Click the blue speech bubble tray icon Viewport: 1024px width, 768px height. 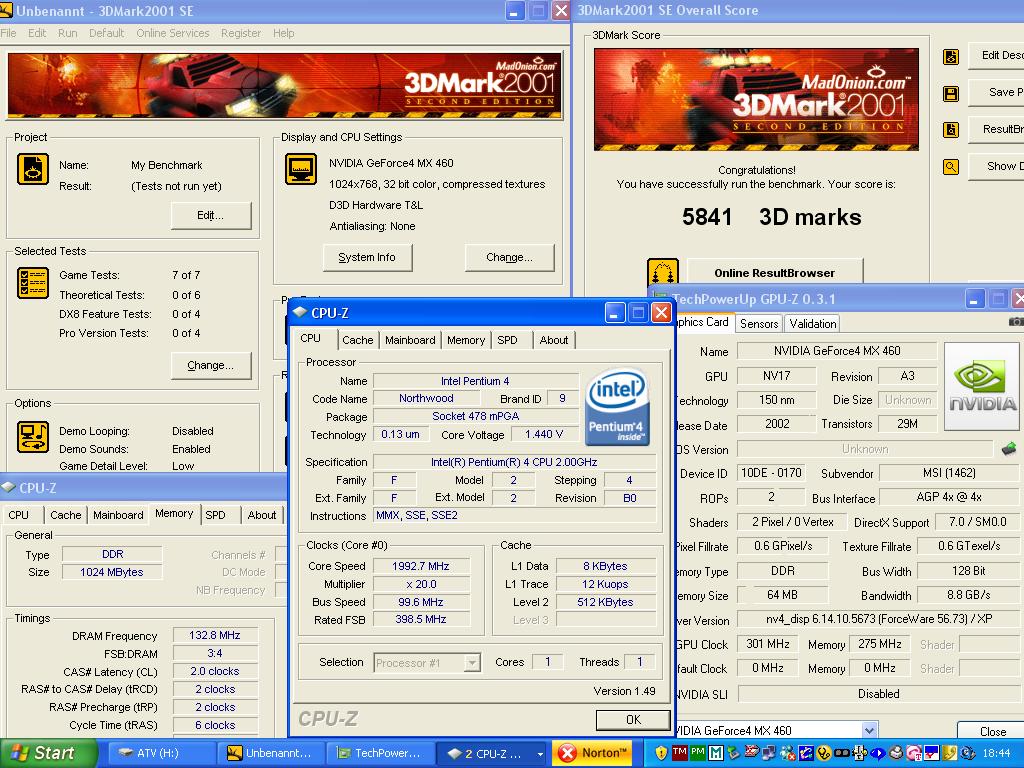pos(878,753)
